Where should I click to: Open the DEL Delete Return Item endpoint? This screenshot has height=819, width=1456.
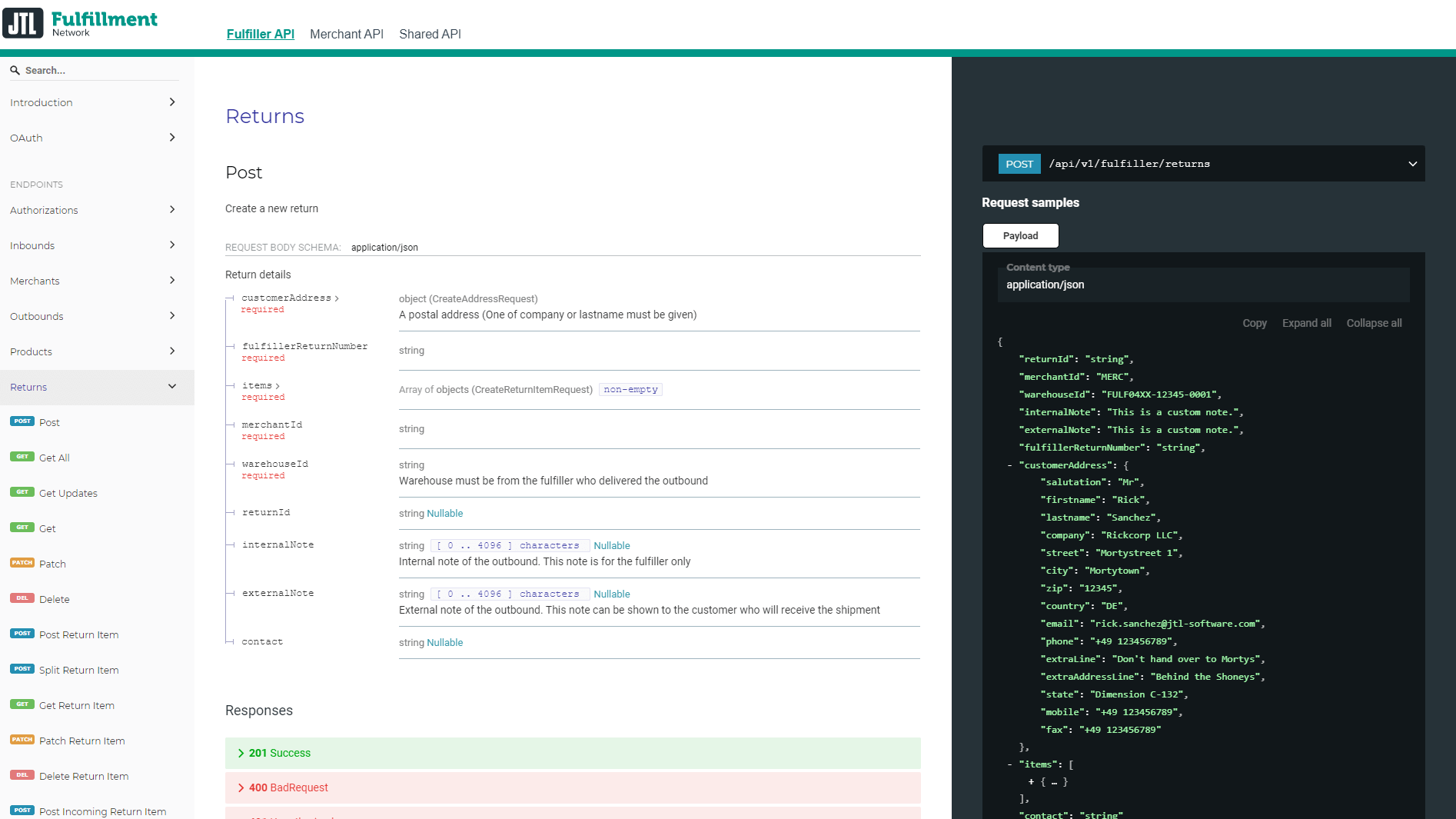[x=83, y=776]
